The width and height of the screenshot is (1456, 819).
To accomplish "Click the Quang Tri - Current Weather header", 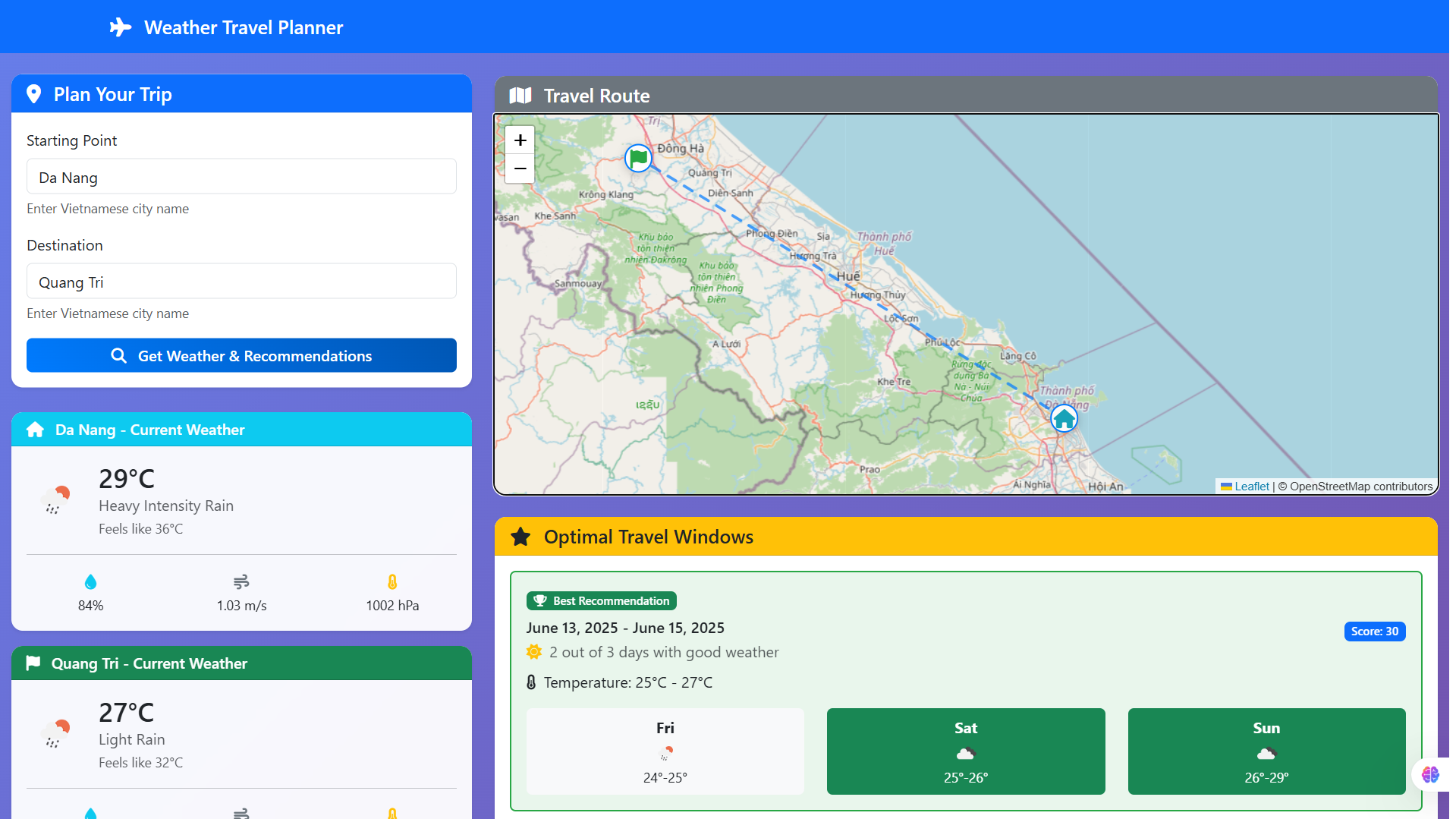I will pos(241,663).
